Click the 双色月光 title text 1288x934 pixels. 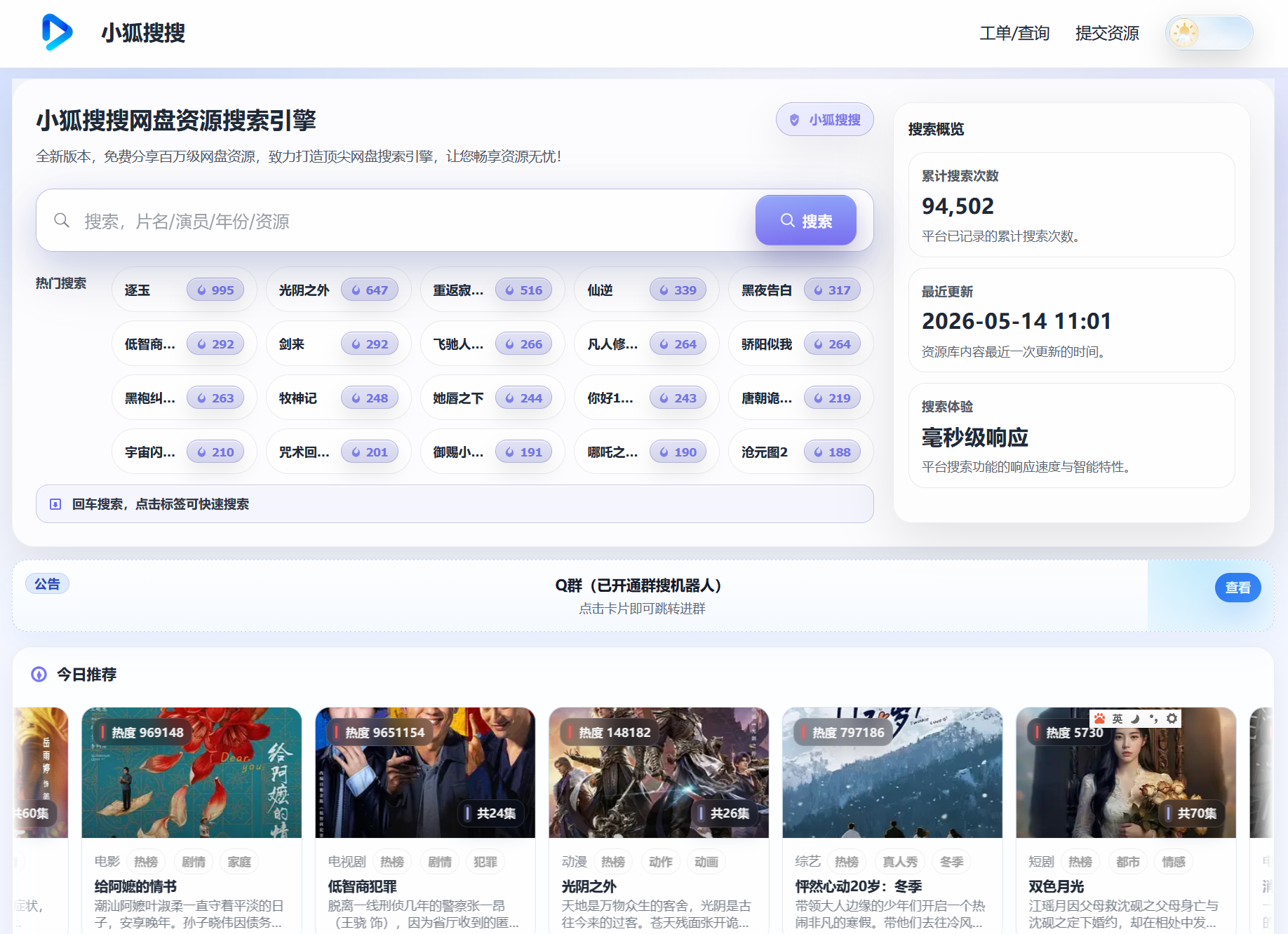tap(1056, 886)
